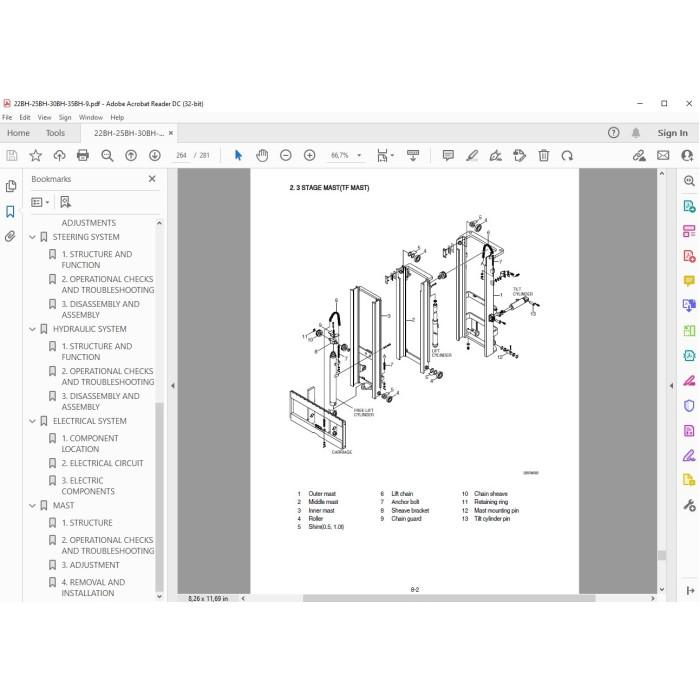This screenshot has width=700, height=700.
Task: Click the scrolling mode toolbar icon
Action: click(x=413, y=155)
